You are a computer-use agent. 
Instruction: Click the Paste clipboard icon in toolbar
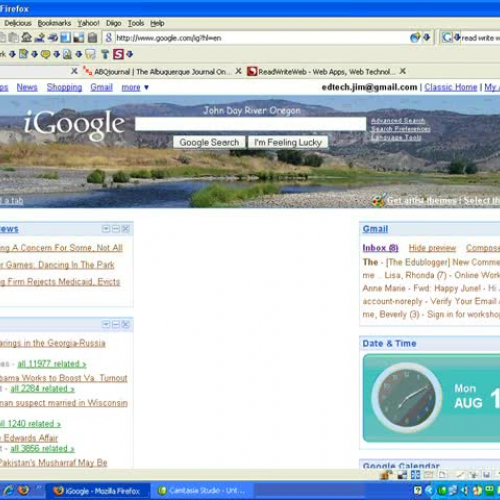[14, 37]
